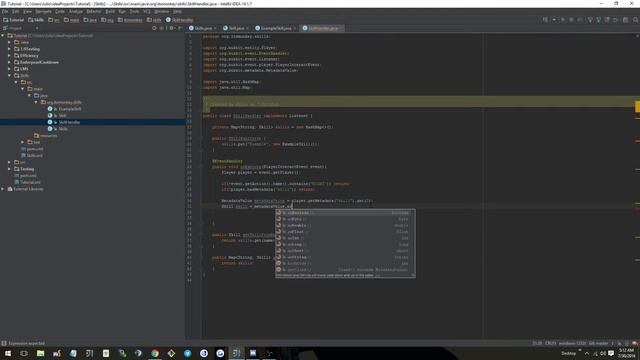Click the Git master branch widget

598,343
